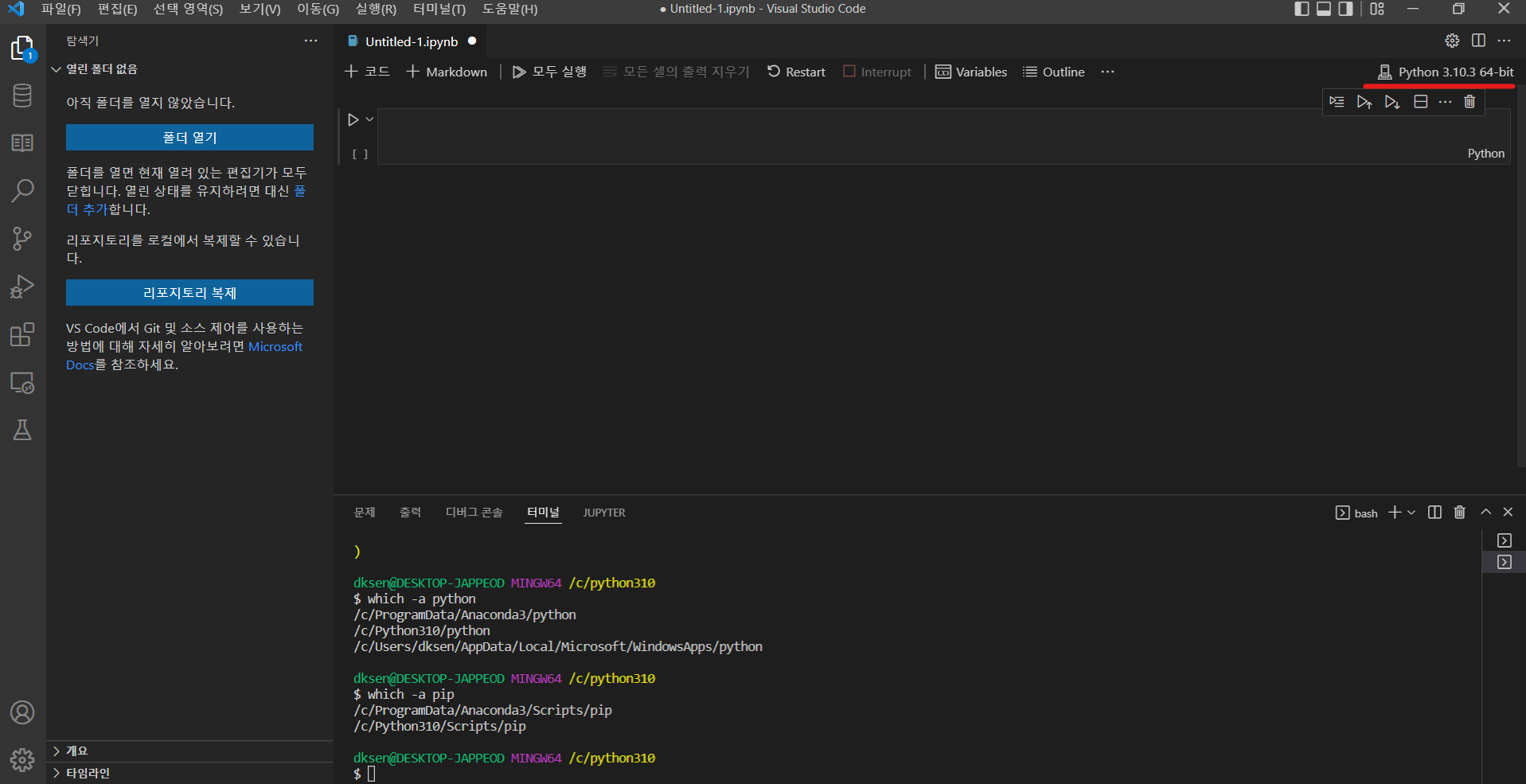Kill the terminal with trash icon
This screenshot has width=1526, height=784.
coord(1460,513)
